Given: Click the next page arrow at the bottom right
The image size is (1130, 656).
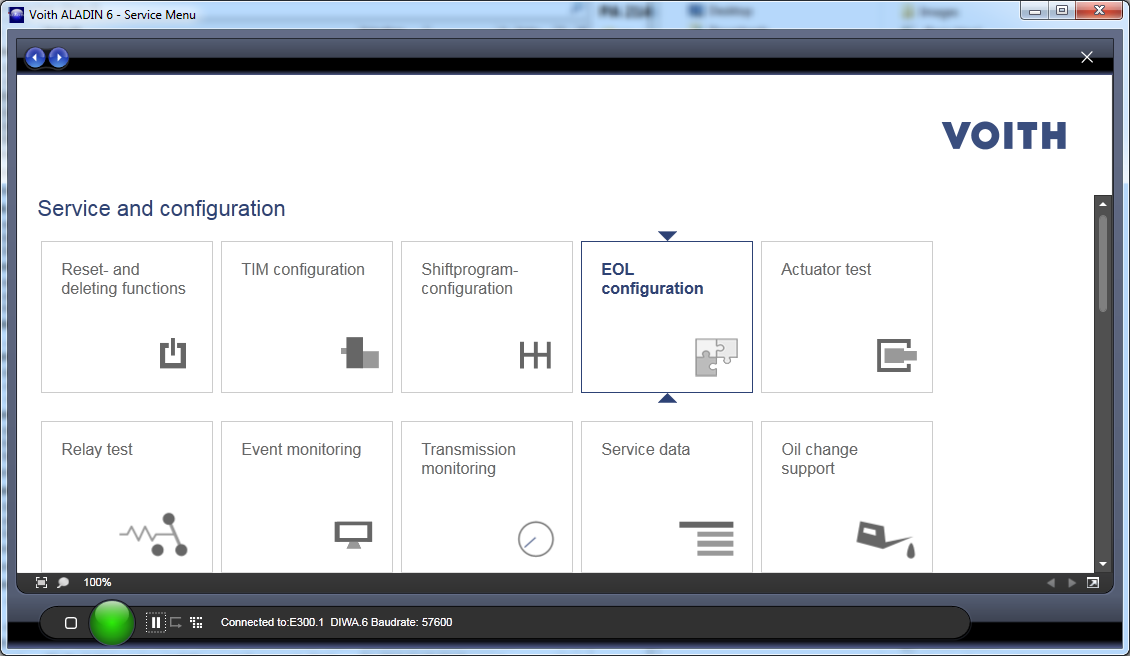Looking at the screenshot, I should (1072, 582).
